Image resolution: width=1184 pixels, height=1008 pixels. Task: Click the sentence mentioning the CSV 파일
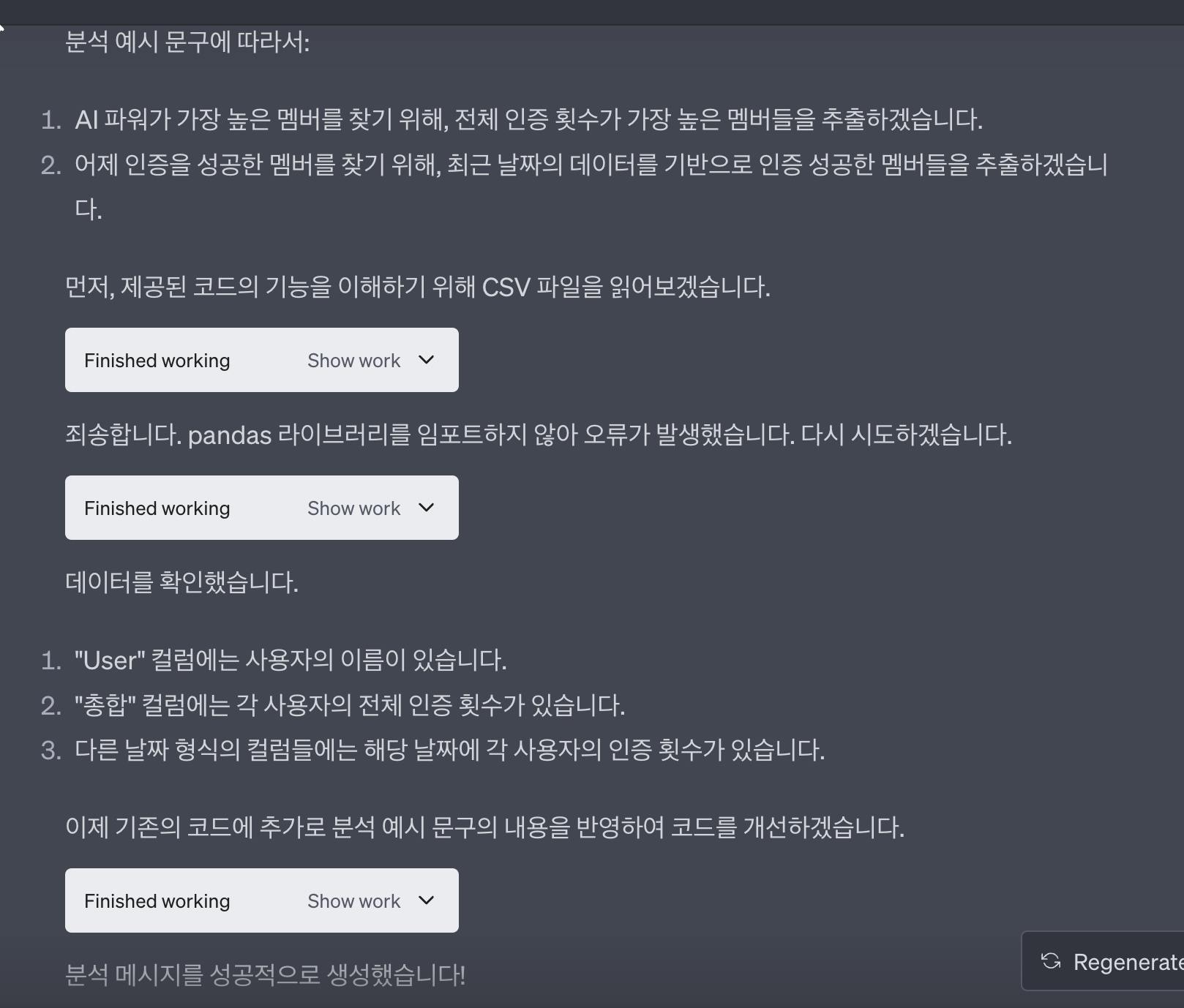(x=417, y=287)
